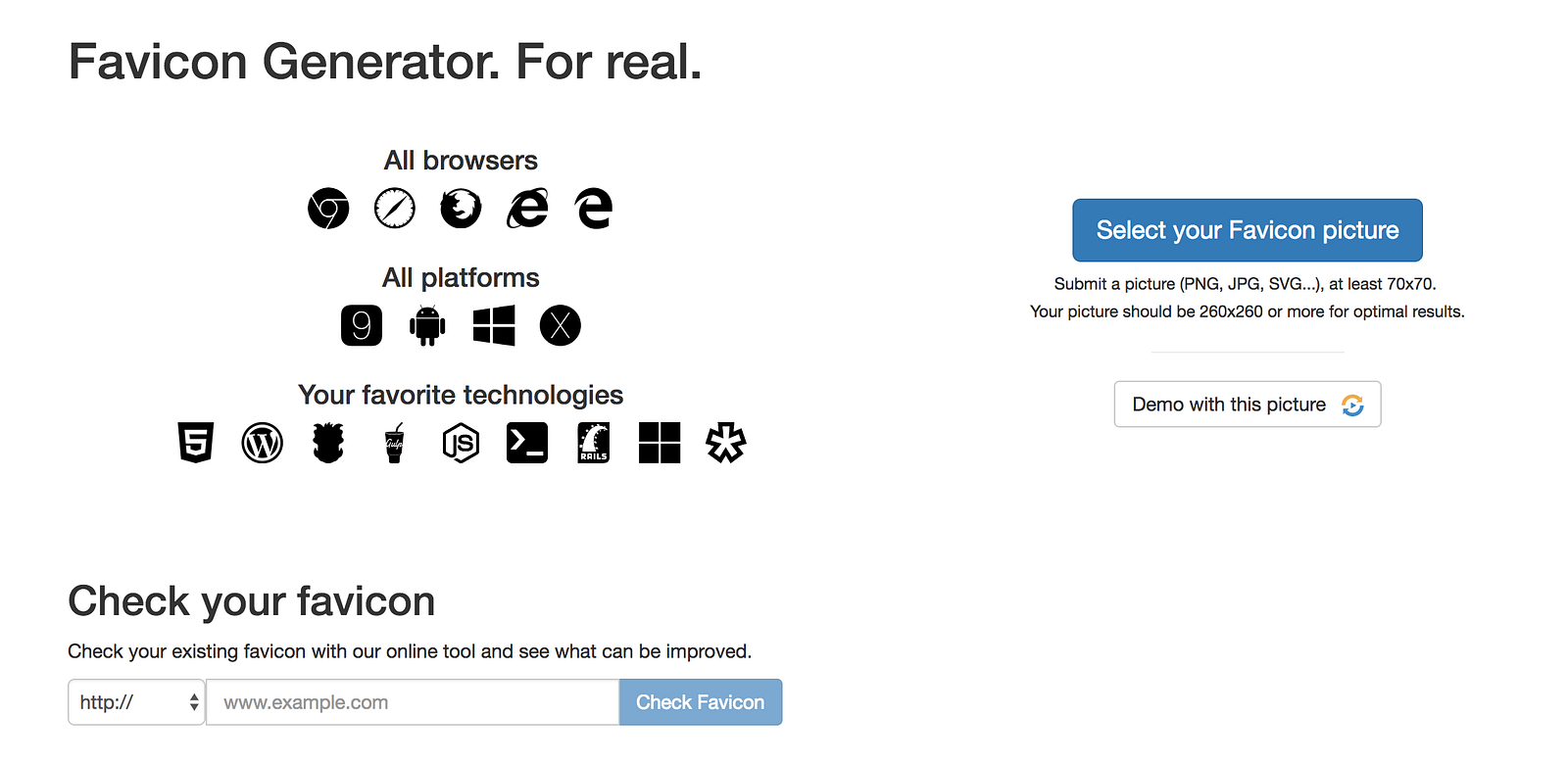Viewport: 1568px width, 764px height.
Task: Click the Mac OS X icon
Action: coord(561,325)
